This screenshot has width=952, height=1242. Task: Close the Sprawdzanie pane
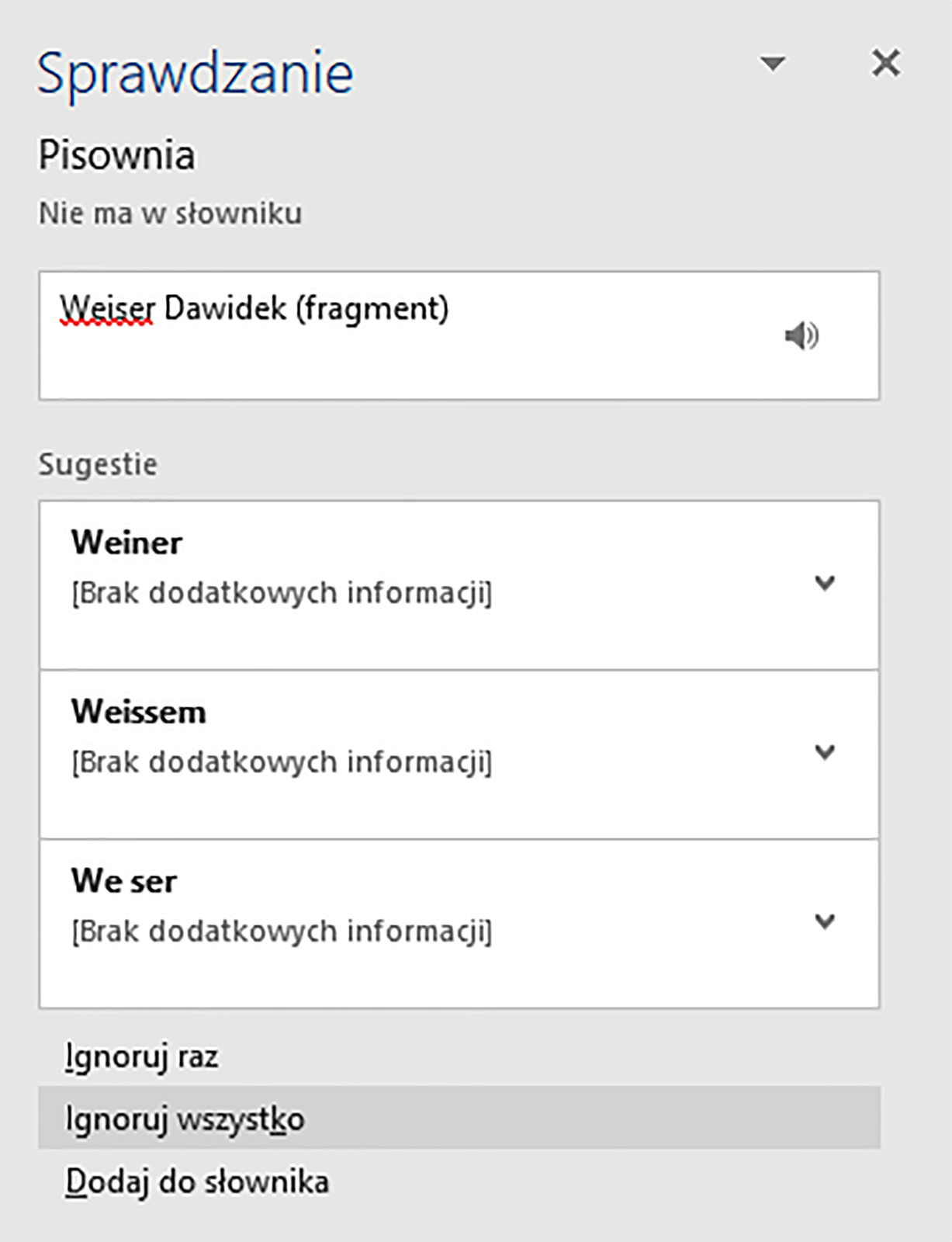(x=885, y=63)
